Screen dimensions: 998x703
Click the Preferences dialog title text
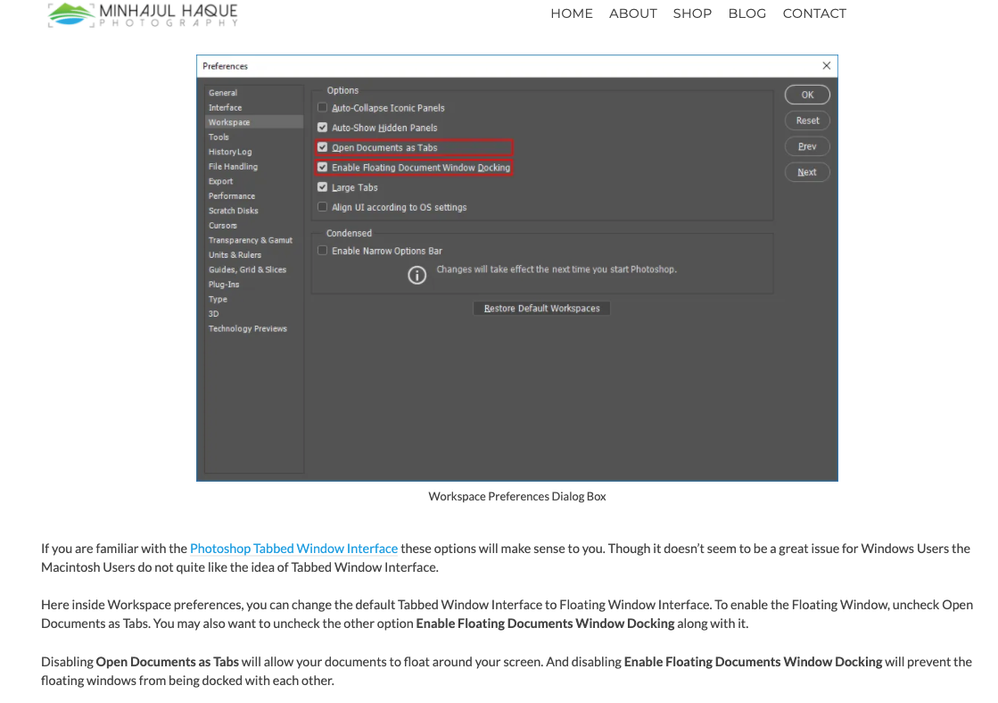pyautogui.click(x=225, y=66)
